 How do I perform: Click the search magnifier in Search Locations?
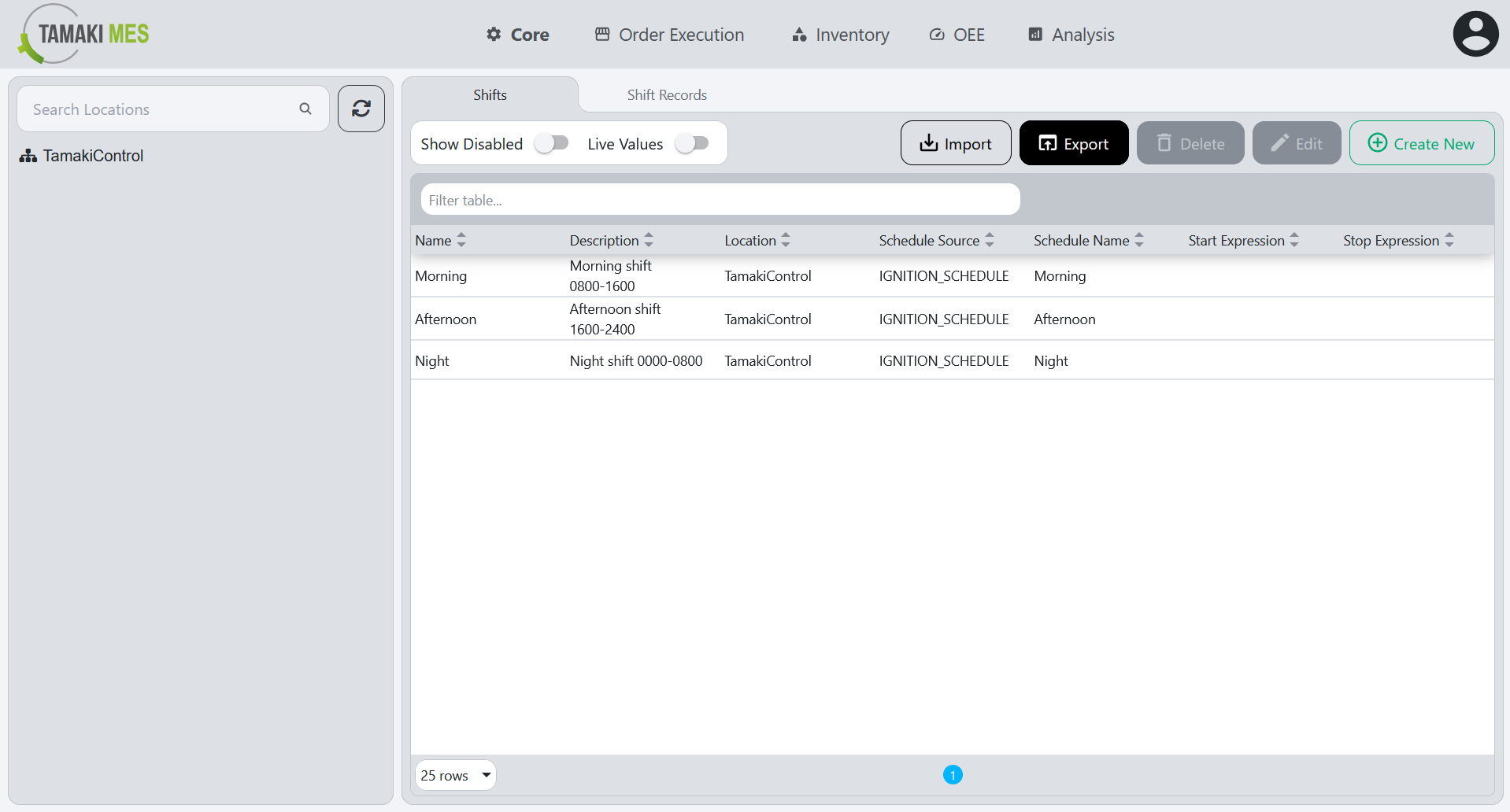pos(305,109)
